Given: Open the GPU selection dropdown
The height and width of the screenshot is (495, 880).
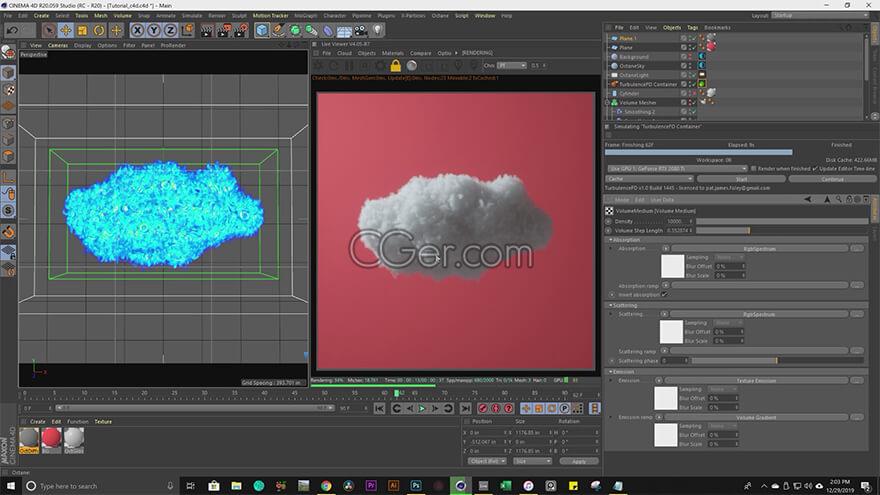Looking at the screenshot, I should 677,168.
